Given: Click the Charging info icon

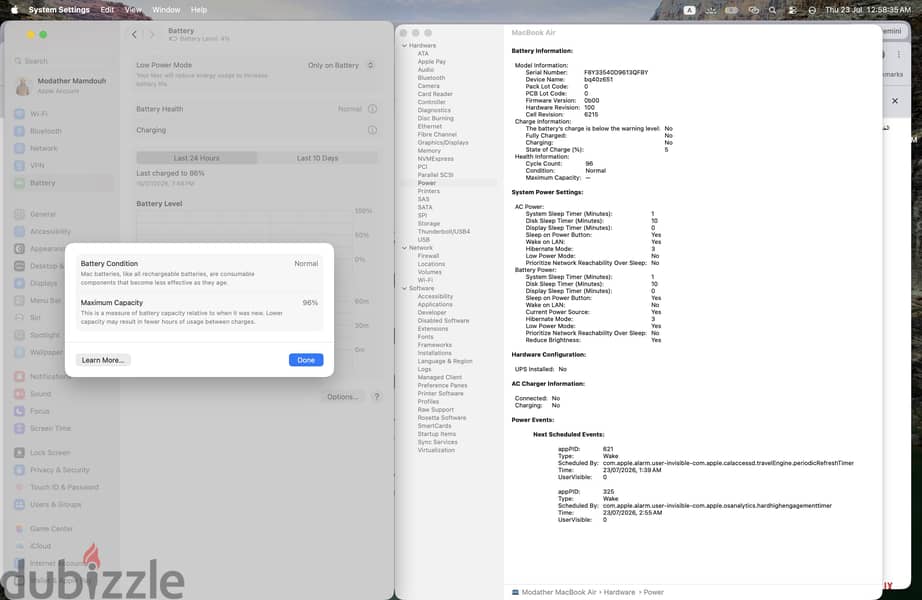Looking at the screenshot, I should pyautogui.click(x=372, y=130).
